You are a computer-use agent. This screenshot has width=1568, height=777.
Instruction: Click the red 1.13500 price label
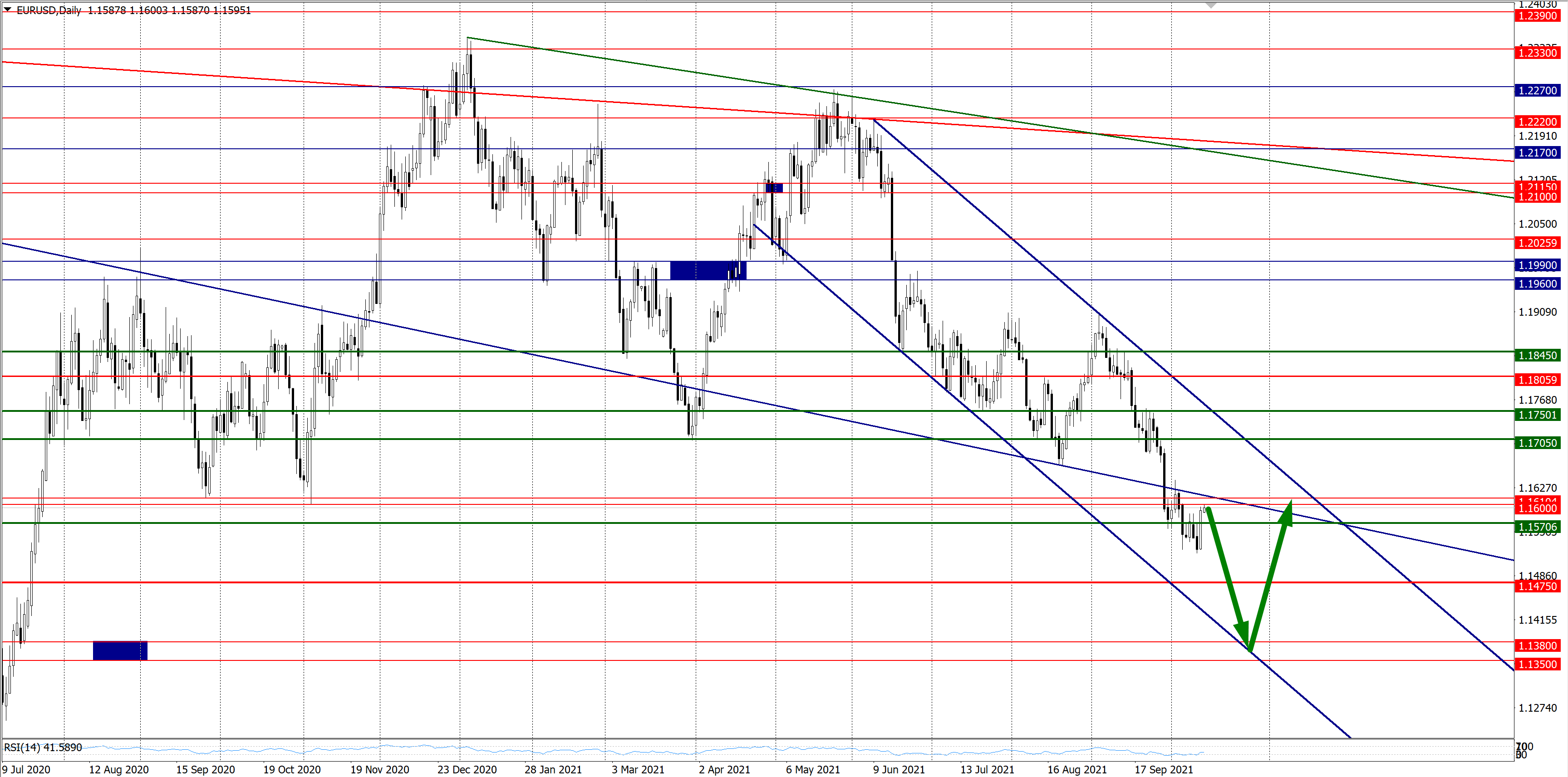(x=1537, y=665)
